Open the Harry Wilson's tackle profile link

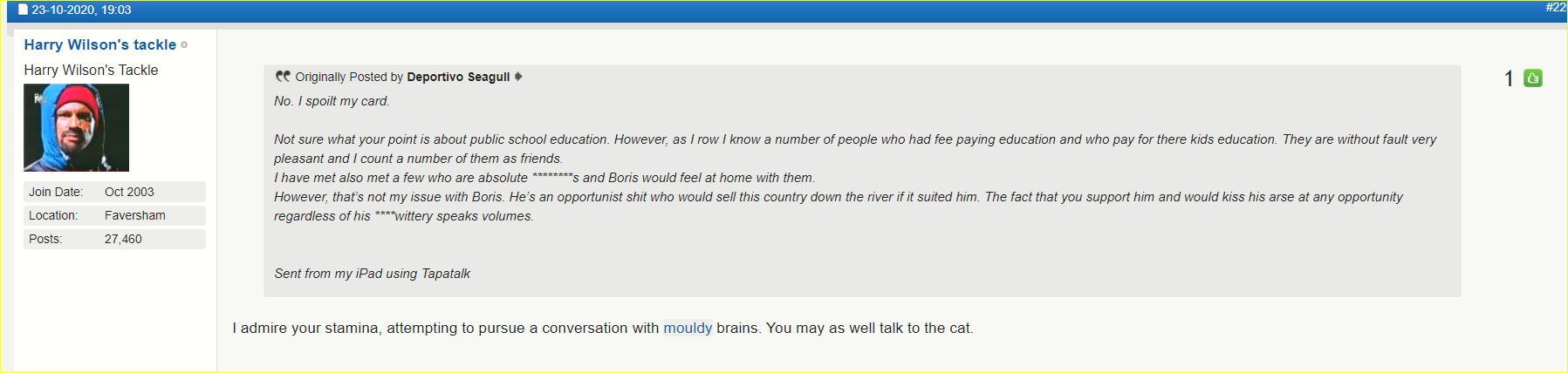coord(100,44)
